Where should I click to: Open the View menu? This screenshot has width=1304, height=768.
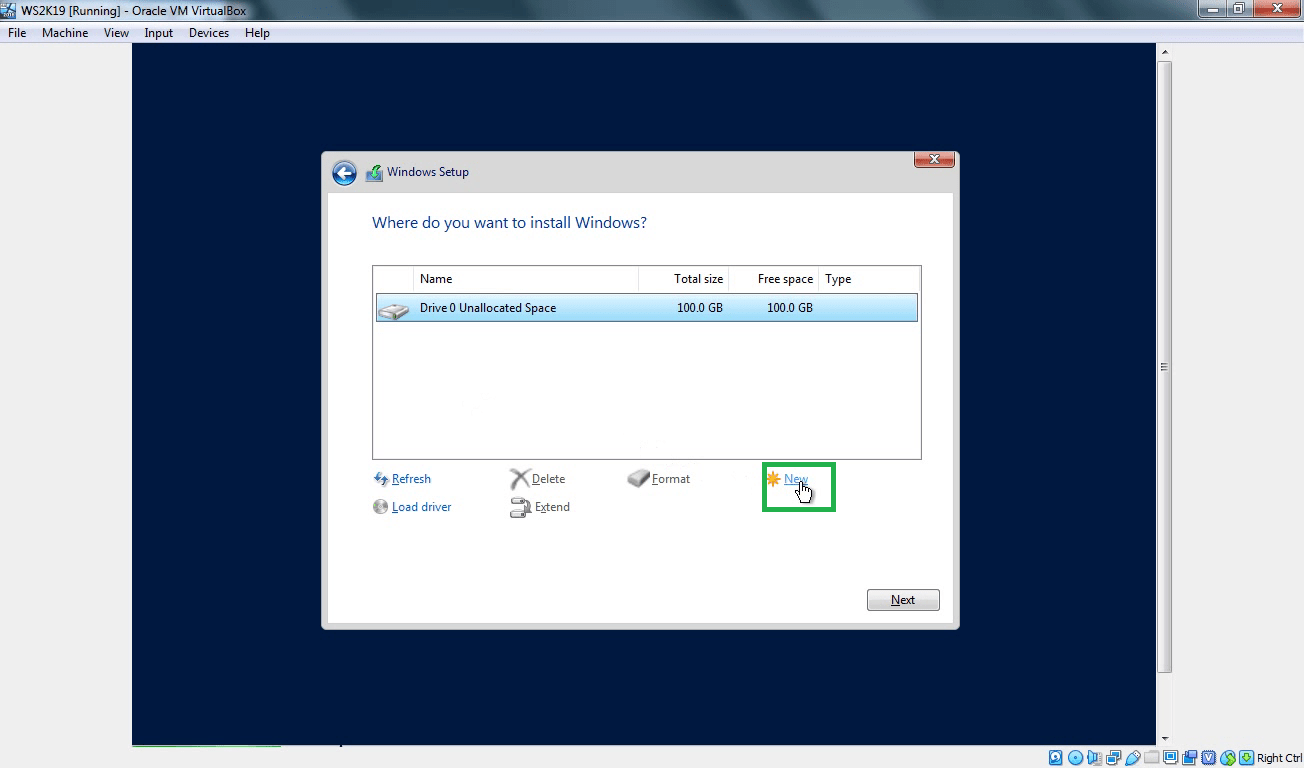pos(116,33)
